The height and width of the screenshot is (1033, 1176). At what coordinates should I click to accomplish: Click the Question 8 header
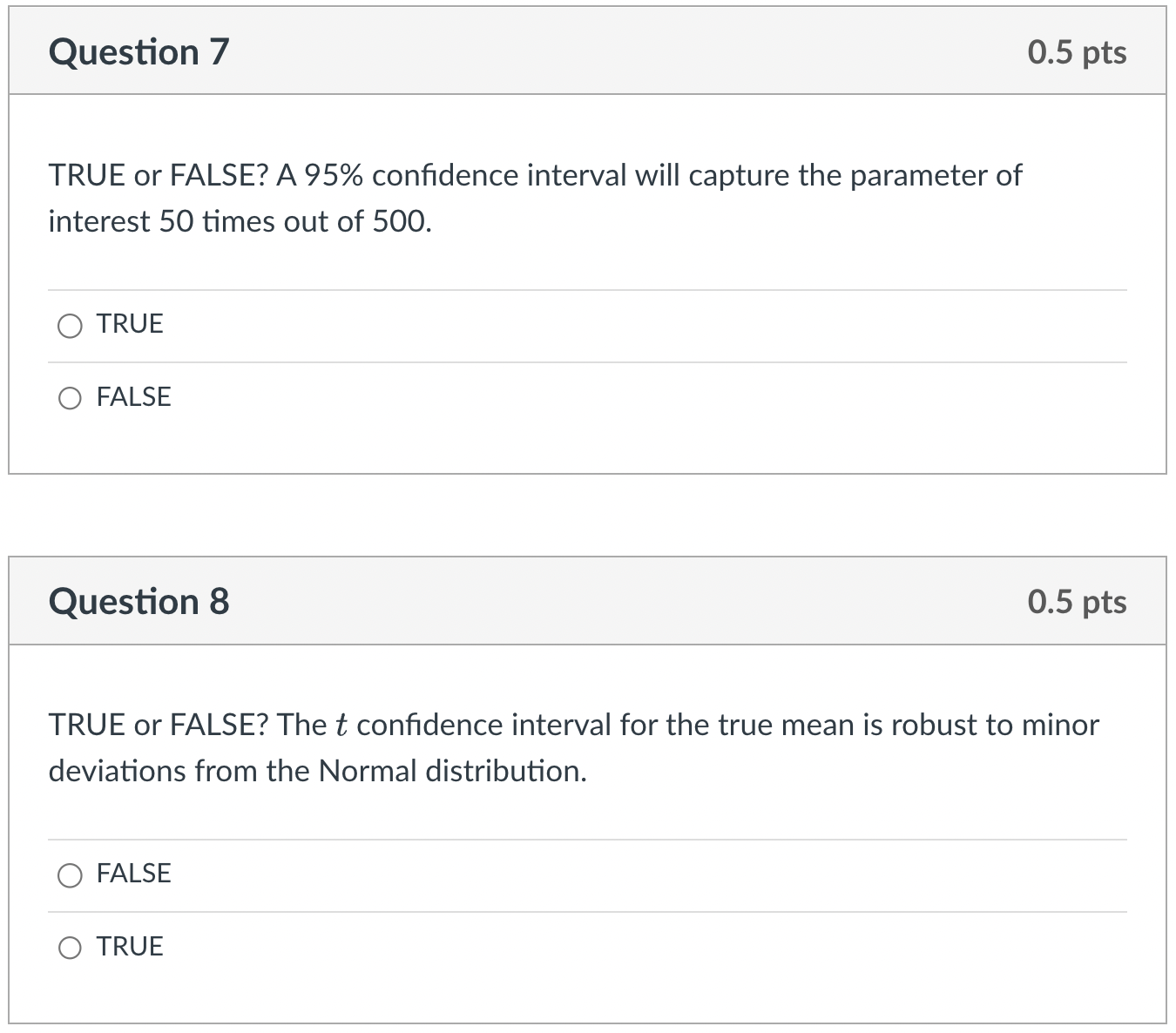(x=140, y=601)
